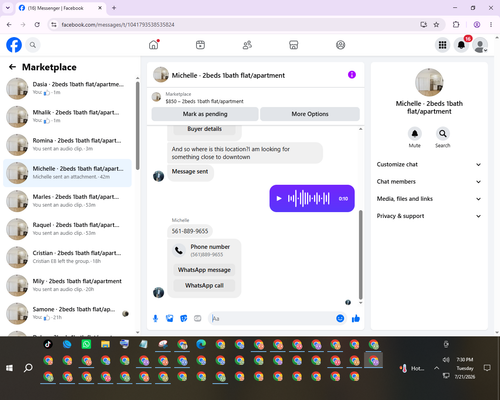Viewport: 500px width, 400px height.
Task: Click the Mark as pending button
Action: 205,114
